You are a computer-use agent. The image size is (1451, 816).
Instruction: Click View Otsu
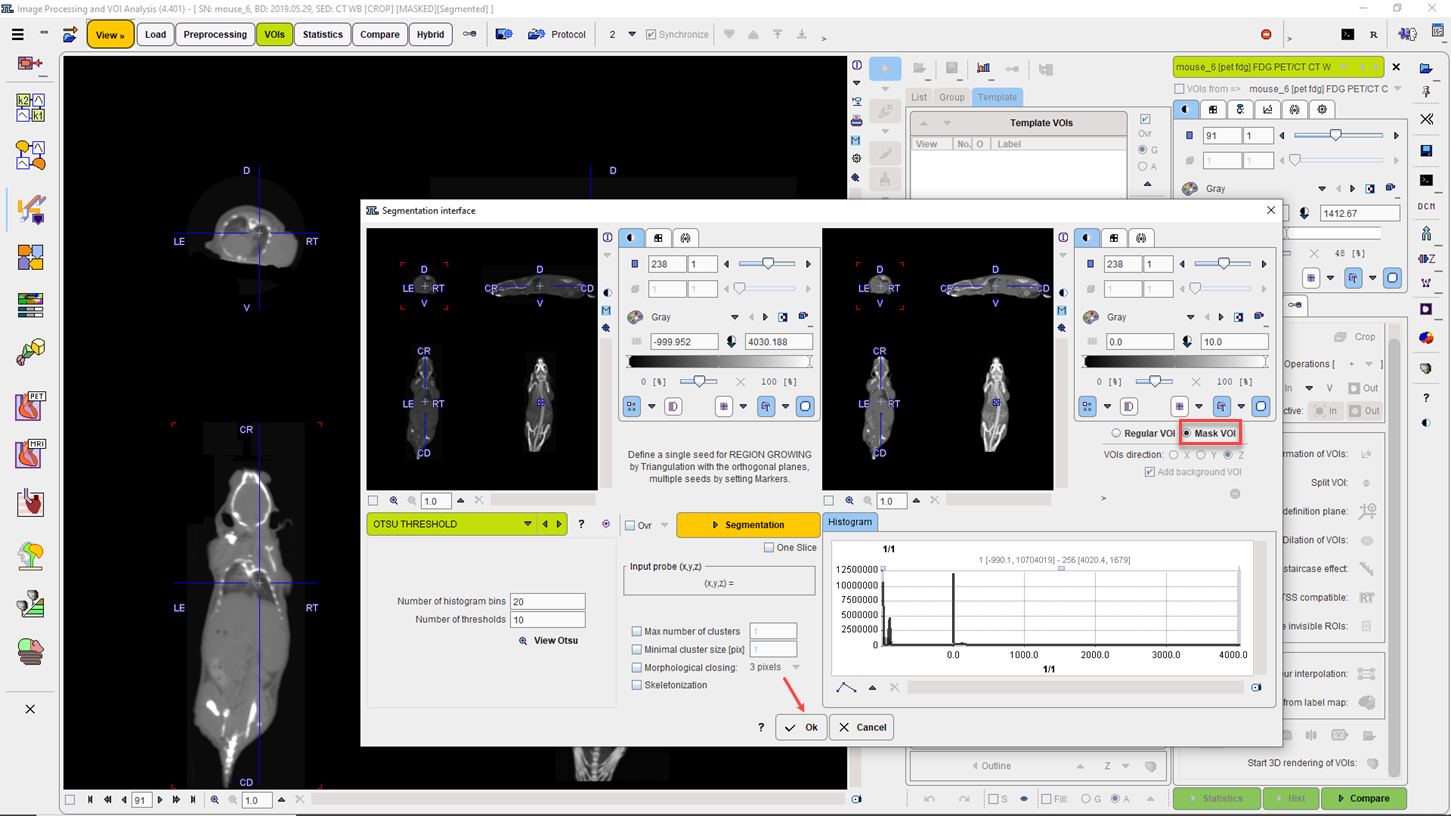coord(548,640)
